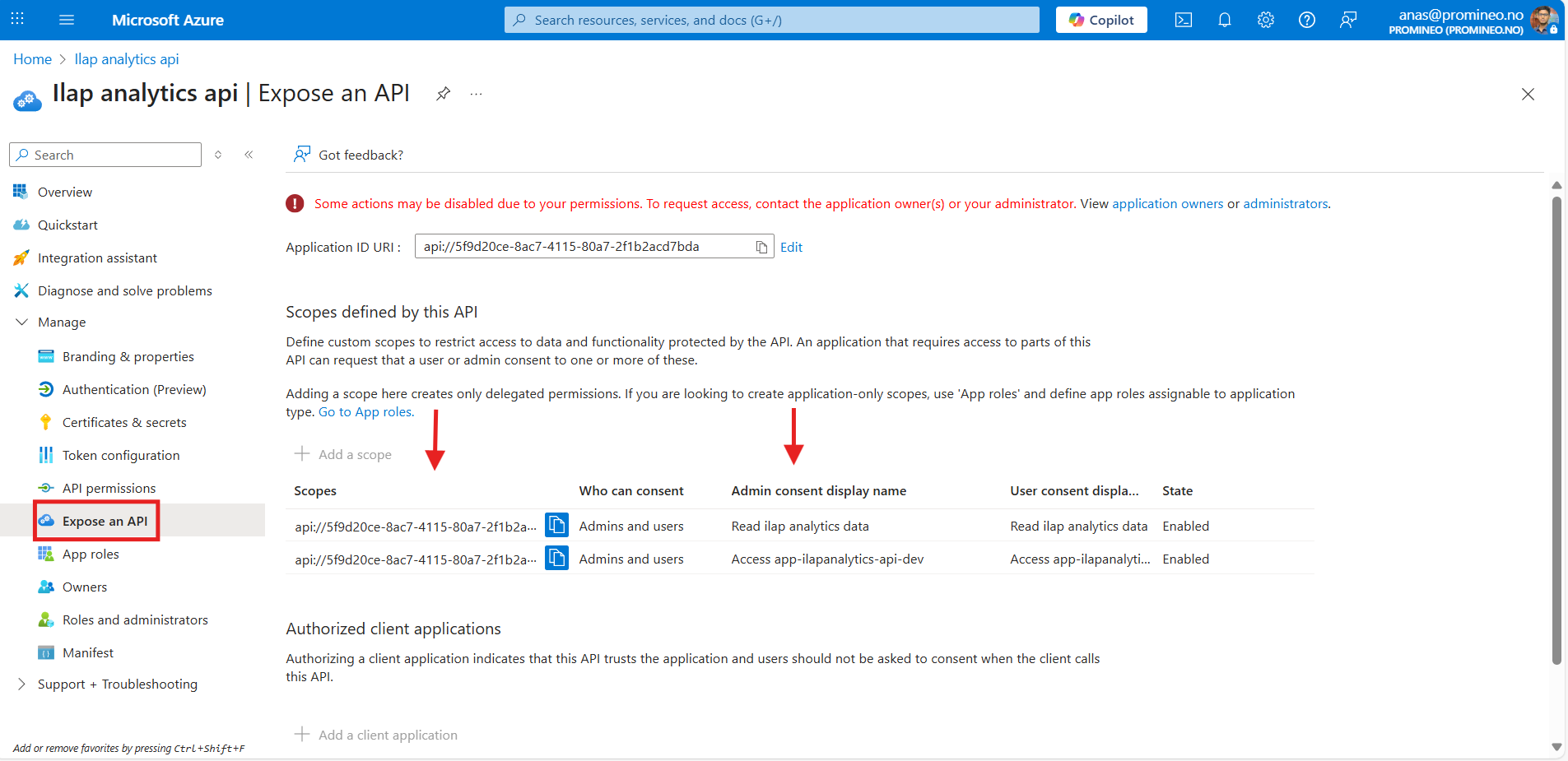Click the Certificates & secrets key icon

coord(46,422)
